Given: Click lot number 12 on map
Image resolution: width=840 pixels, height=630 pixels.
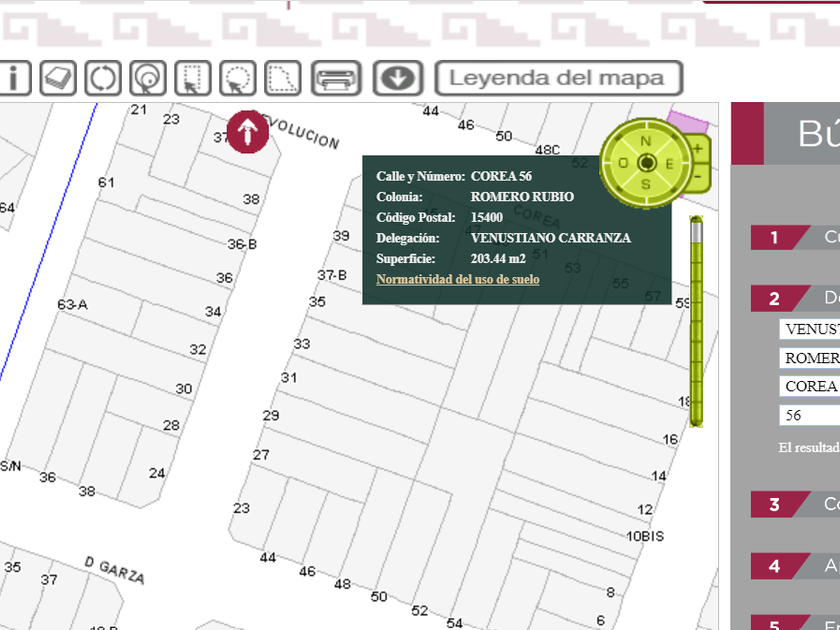Looking at the screenshot, I should (646, 509).
